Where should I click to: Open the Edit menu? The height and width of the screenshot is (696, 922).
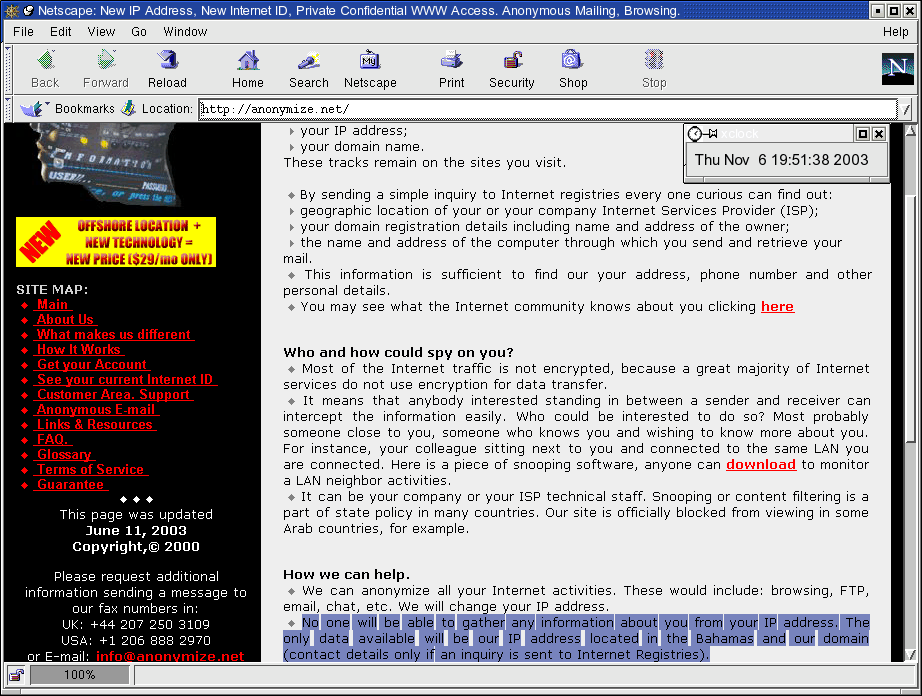point(61,32)
